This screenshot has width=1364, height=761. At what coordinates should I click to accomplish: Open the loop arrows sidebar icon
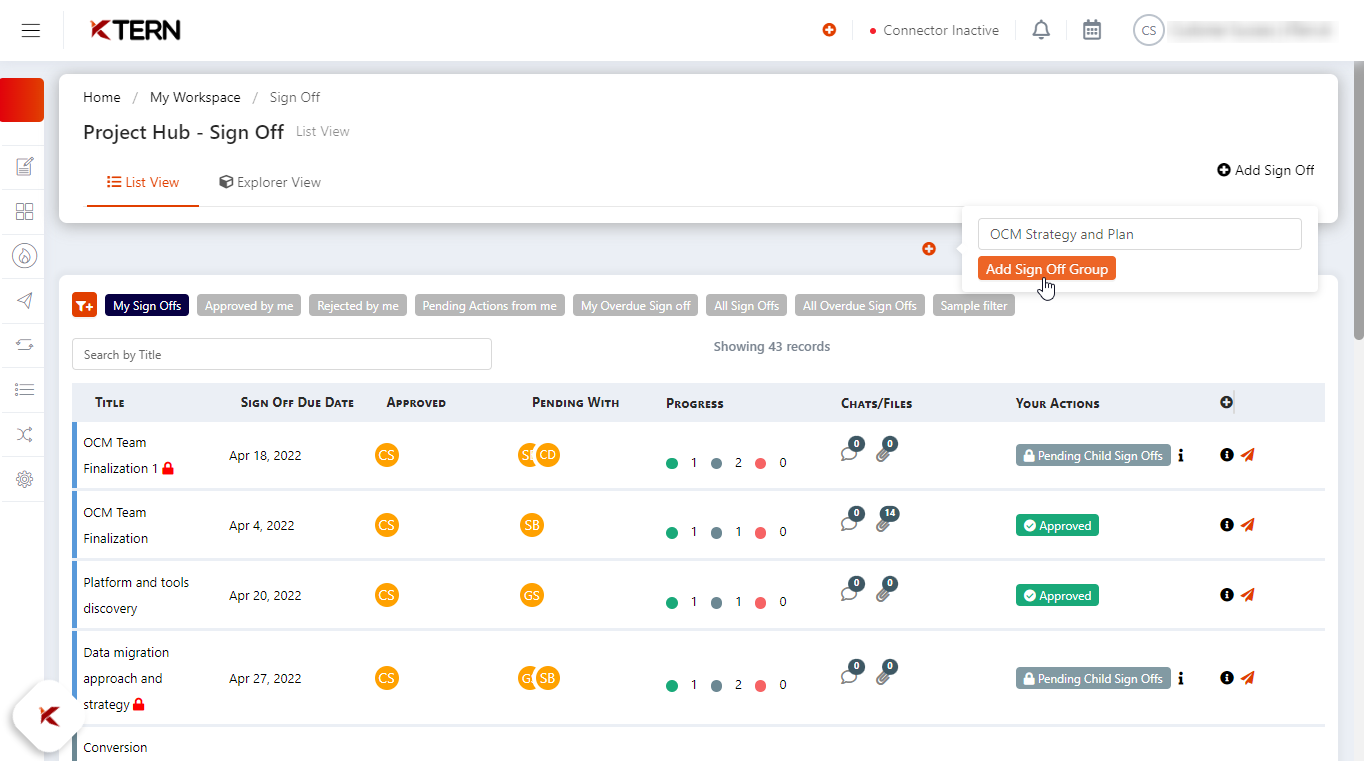pos(24,345)
